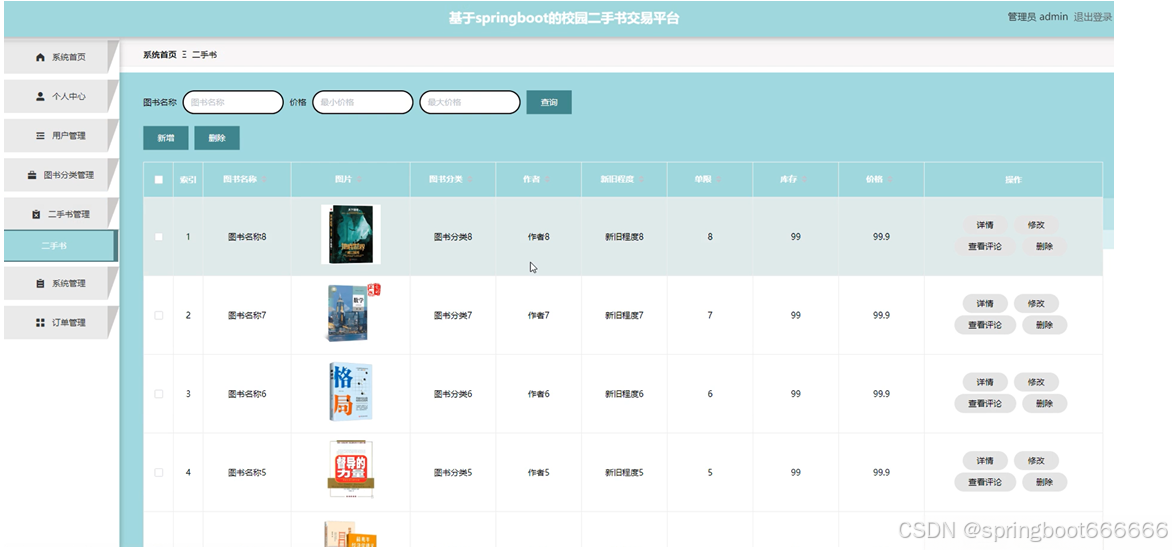This screenshot has width=1172, height=550.
Task: Check the row checkbox for 图书名称6
Action: 158,394
